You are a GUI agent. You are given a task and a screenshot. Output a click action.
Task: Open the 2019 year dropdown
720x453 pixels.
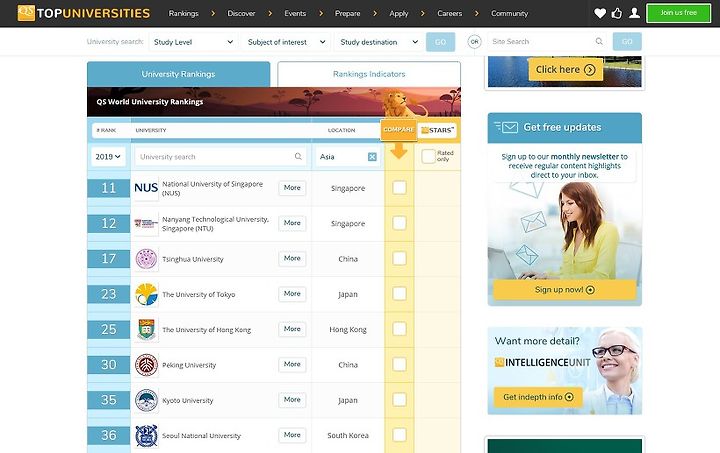pos(108,157)
